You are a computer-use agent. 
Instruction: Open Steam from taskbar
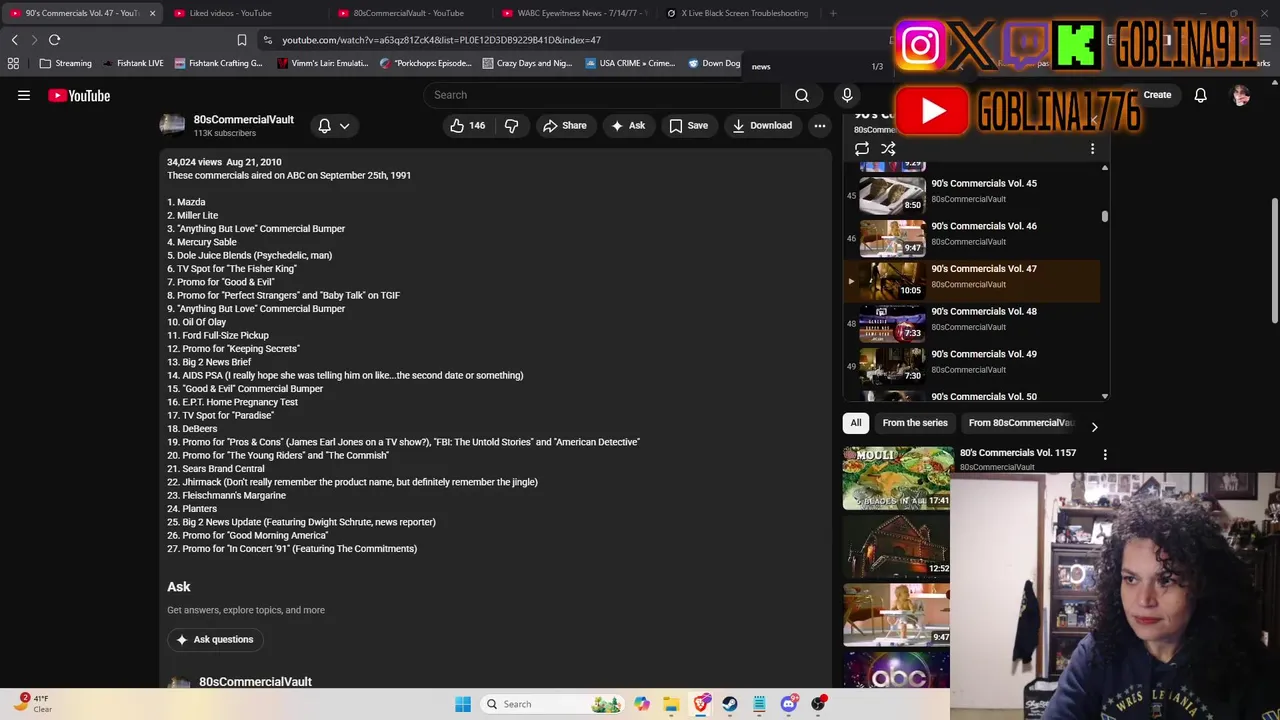(730, 704)
